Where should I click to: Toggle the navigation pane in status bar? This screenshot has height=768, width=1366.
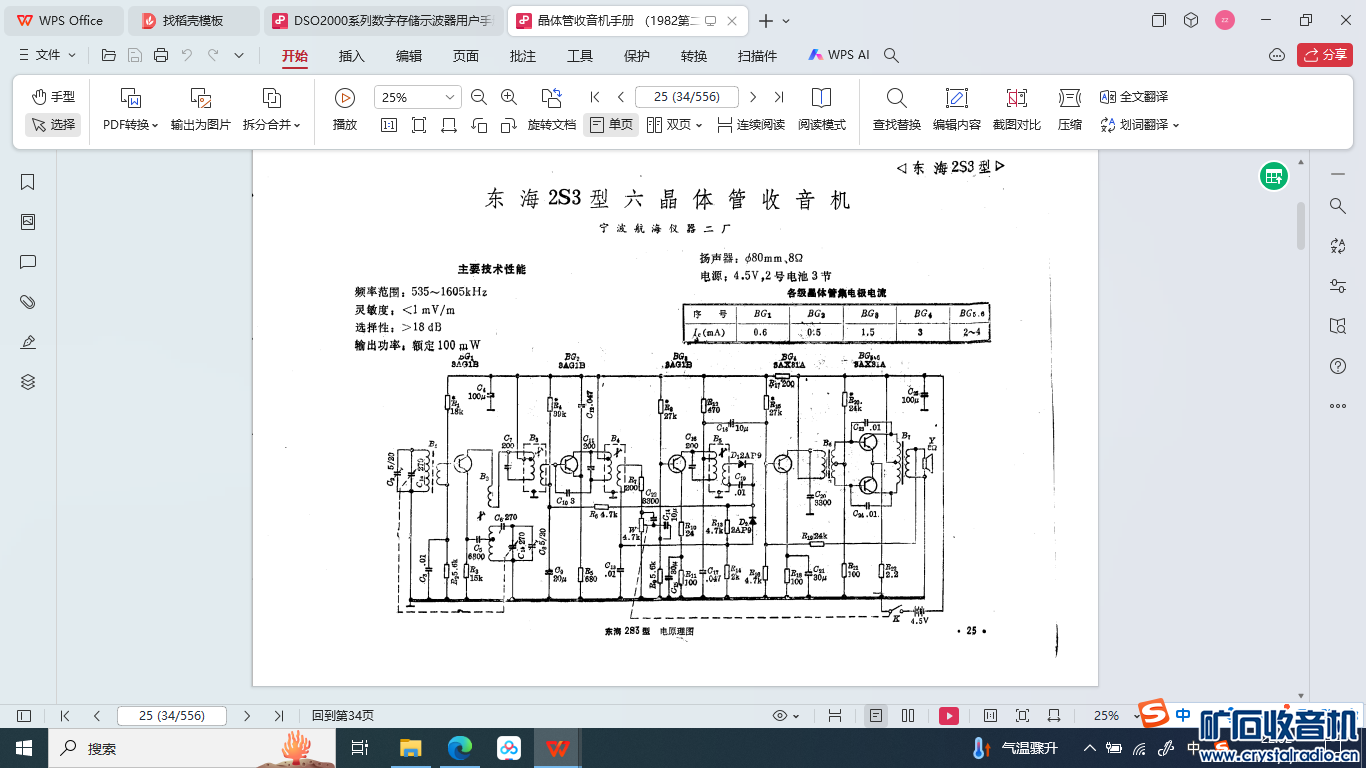(24, 716)
